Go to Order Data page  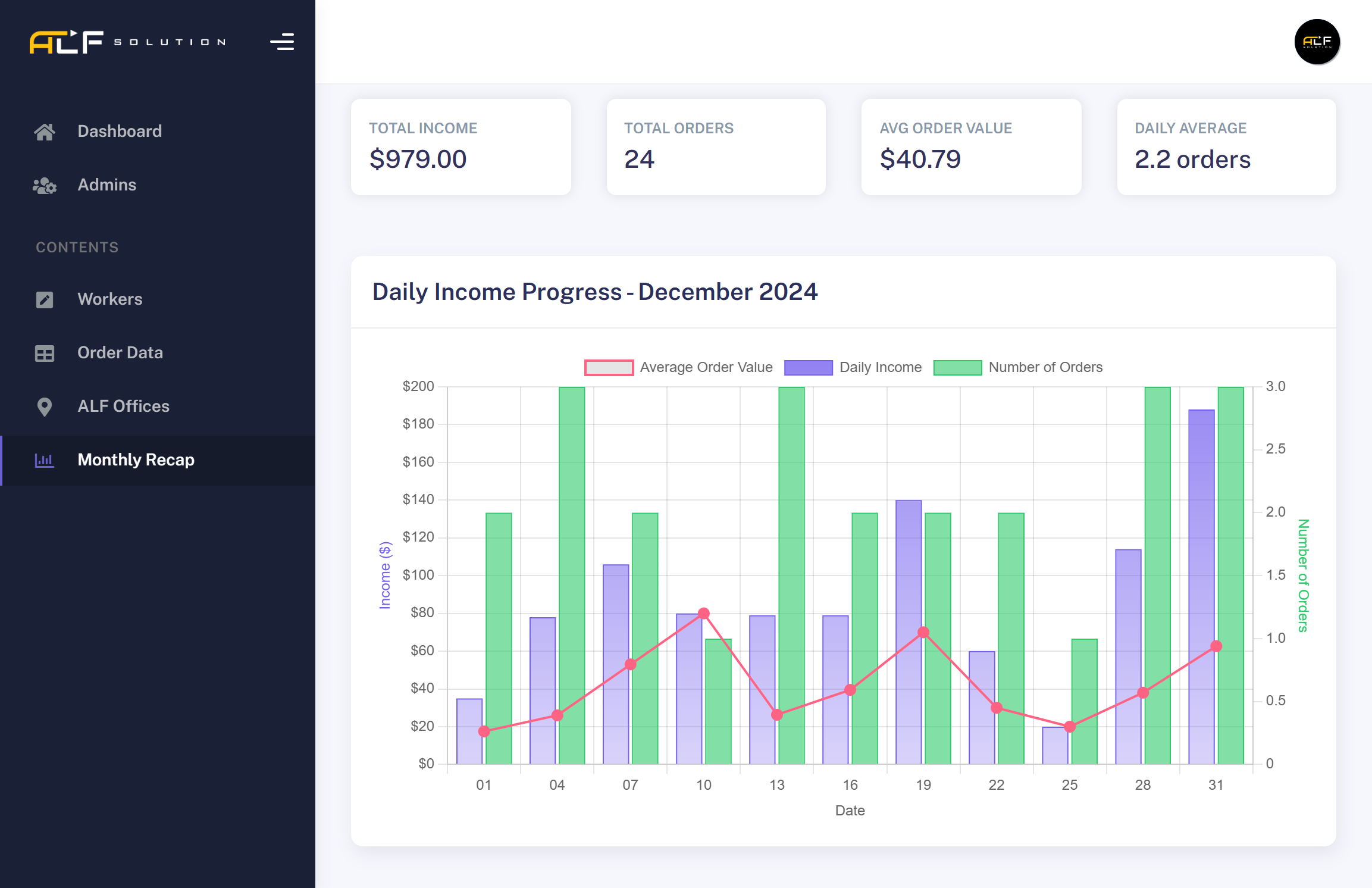coord(120,353)
